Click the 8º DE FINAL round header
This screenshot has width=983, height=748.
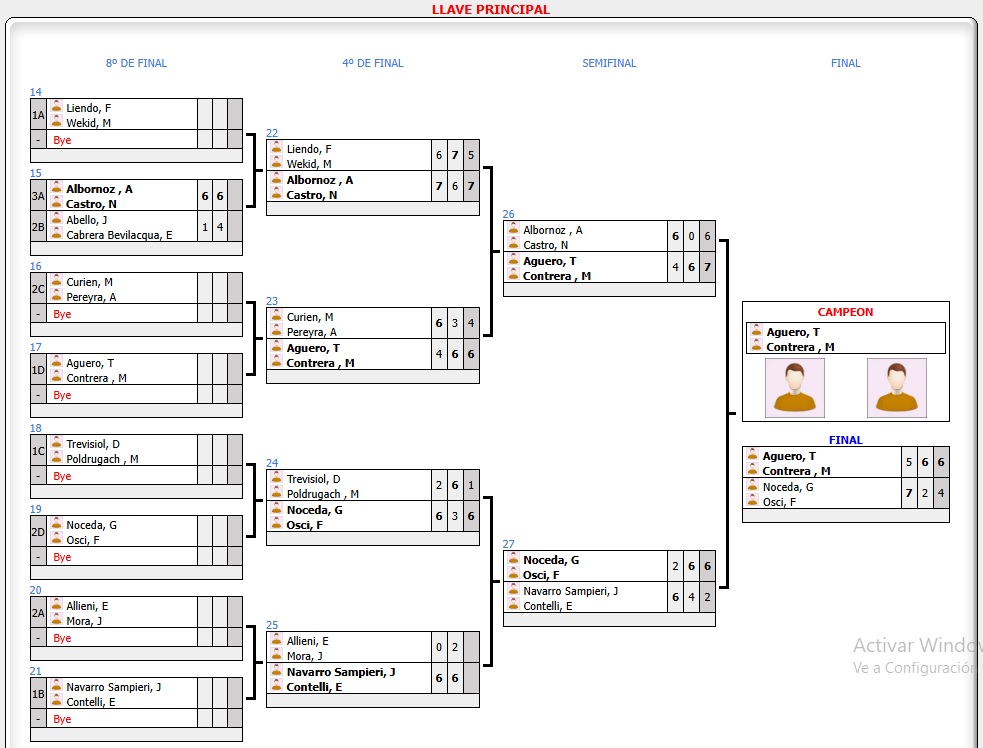click(136, 63)
